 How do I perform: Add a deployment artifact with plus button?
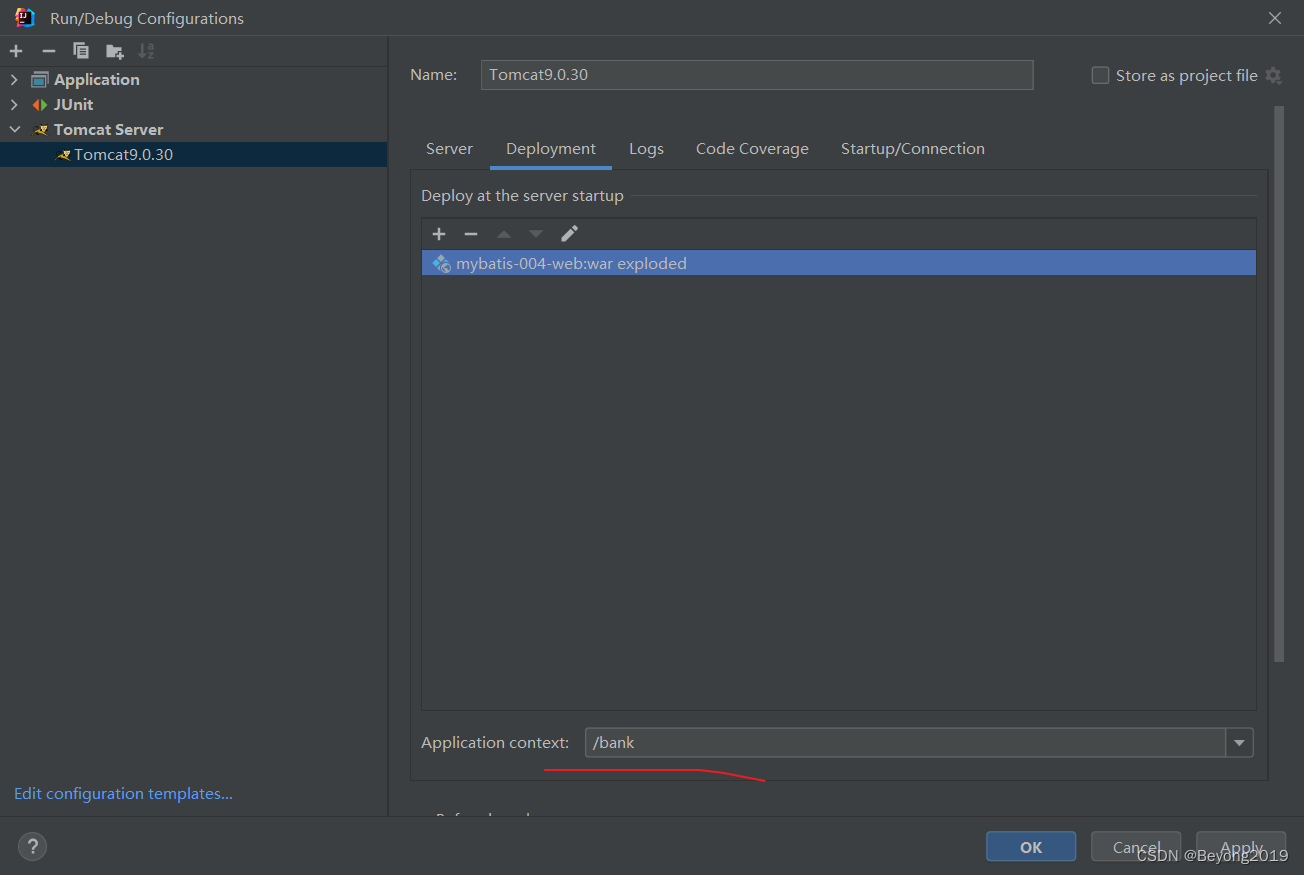[x=439, y=234]
